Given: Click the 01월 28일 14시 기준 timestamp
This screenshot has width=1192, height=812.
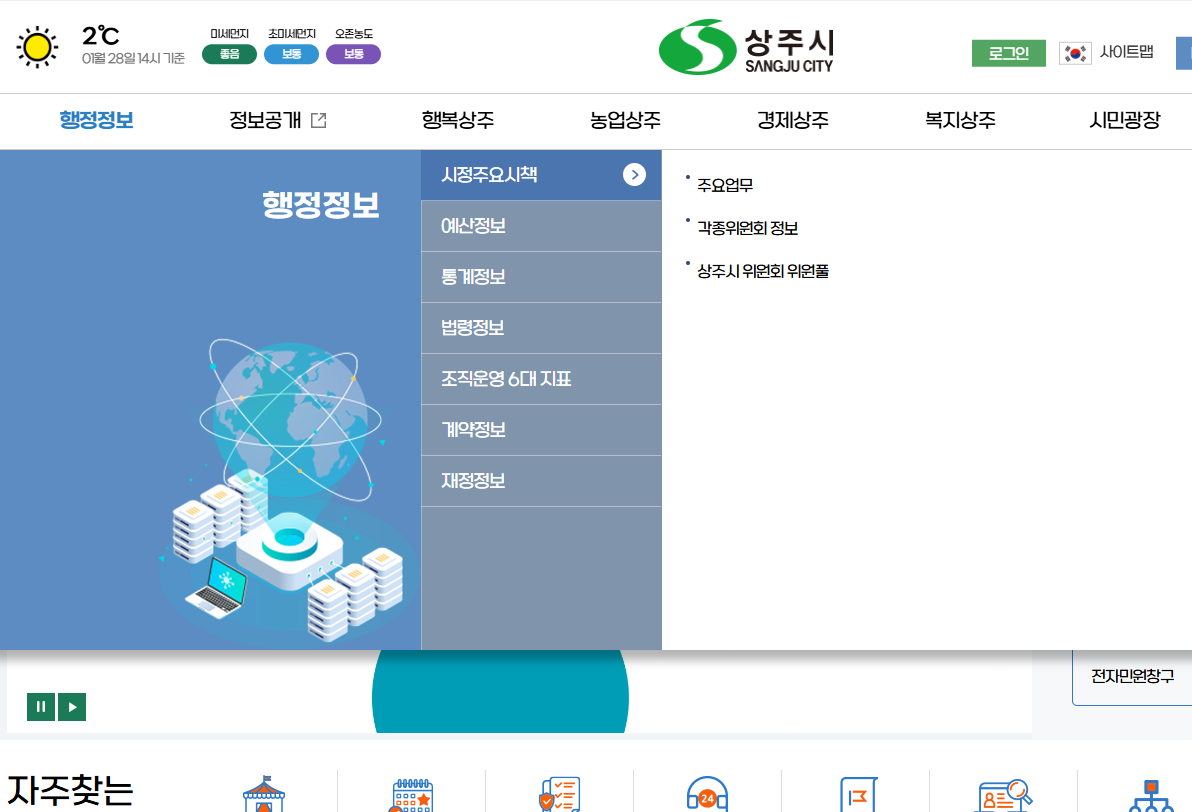Looking at the screenshot, I should [133, 59].
